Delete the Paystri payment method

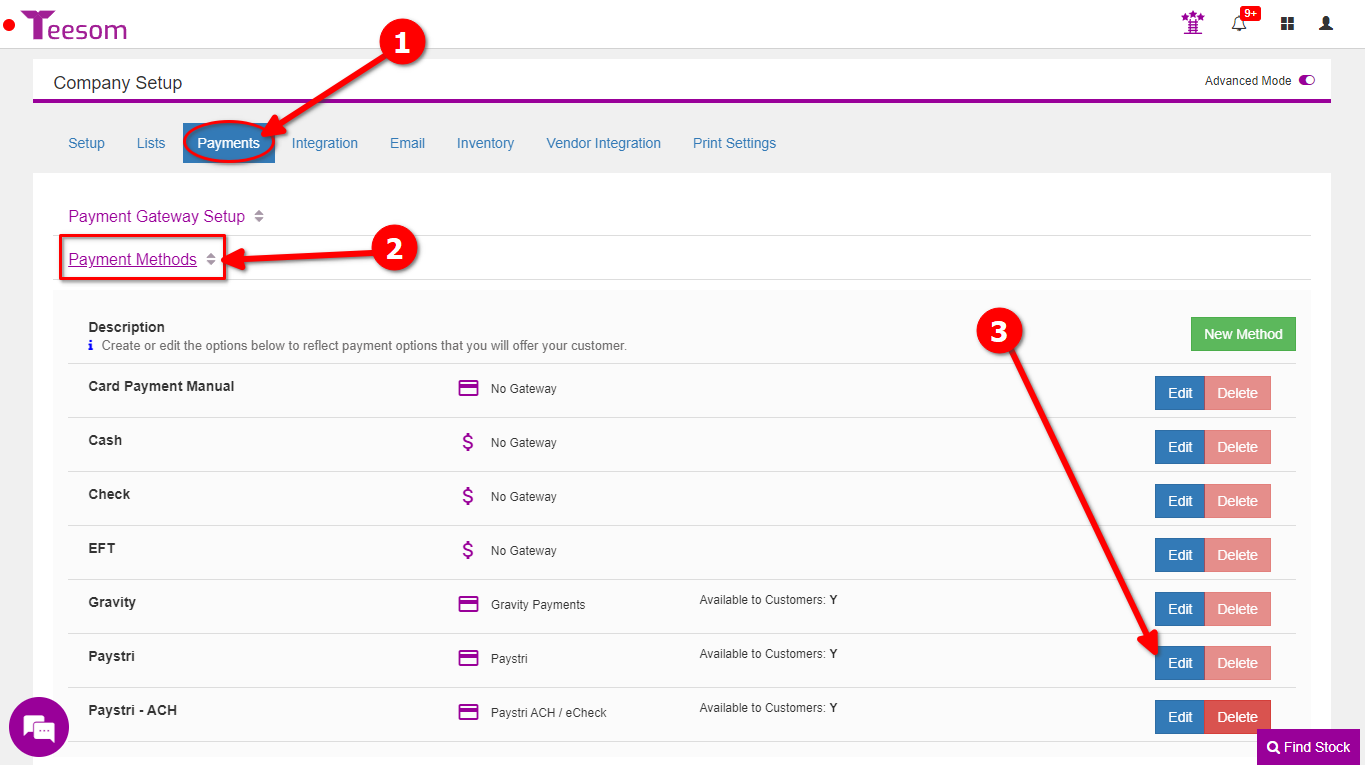point(1237,663)
